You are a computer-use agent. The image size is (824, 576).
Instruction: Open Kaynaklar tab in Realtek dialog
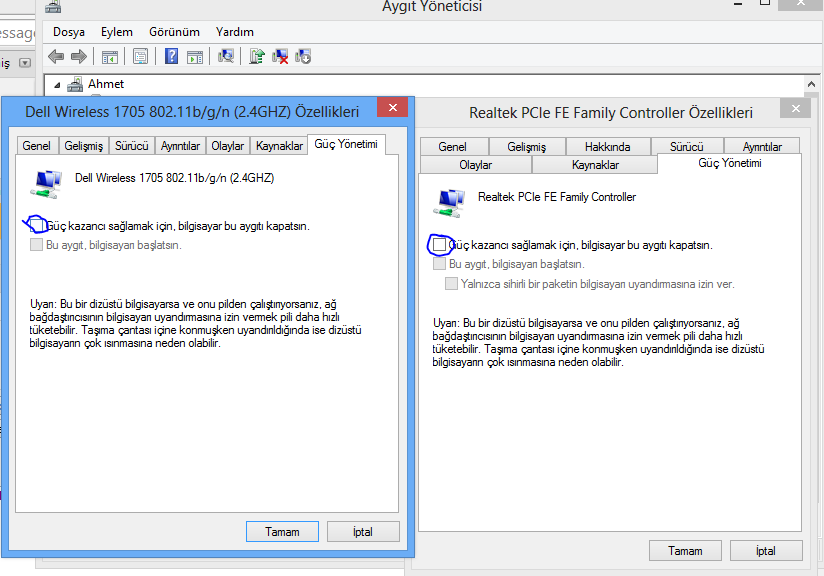point(595,164)
